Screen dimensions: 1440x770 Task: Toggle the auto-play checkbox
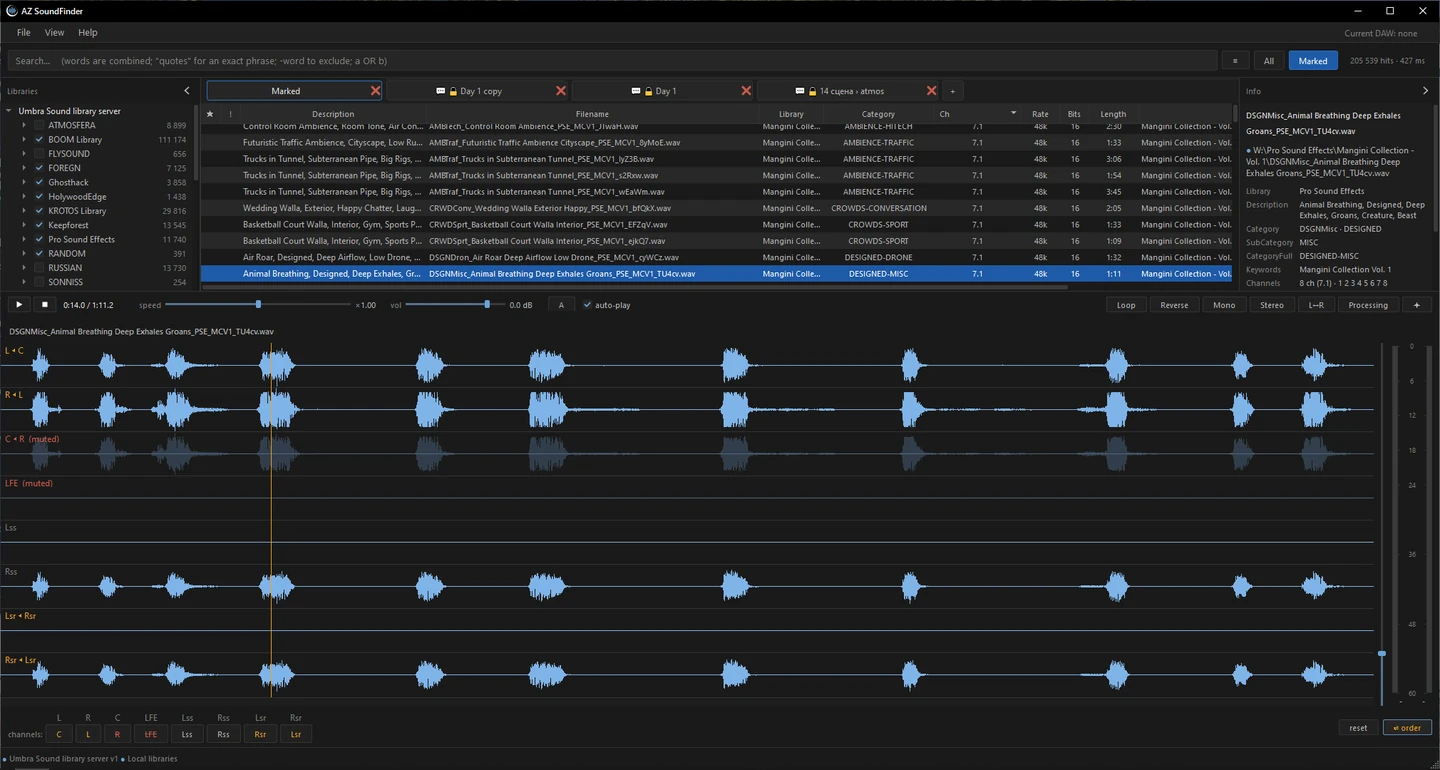[x=587, y=305]
